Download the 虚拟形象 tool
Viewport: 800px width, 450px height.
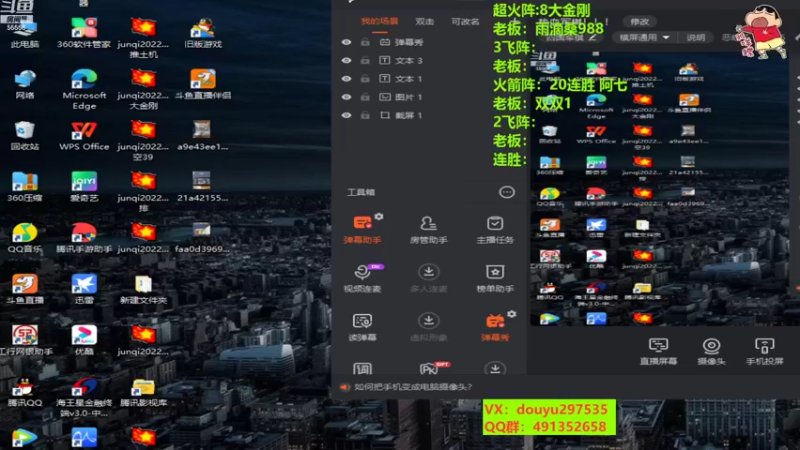[x=429, y=327]
